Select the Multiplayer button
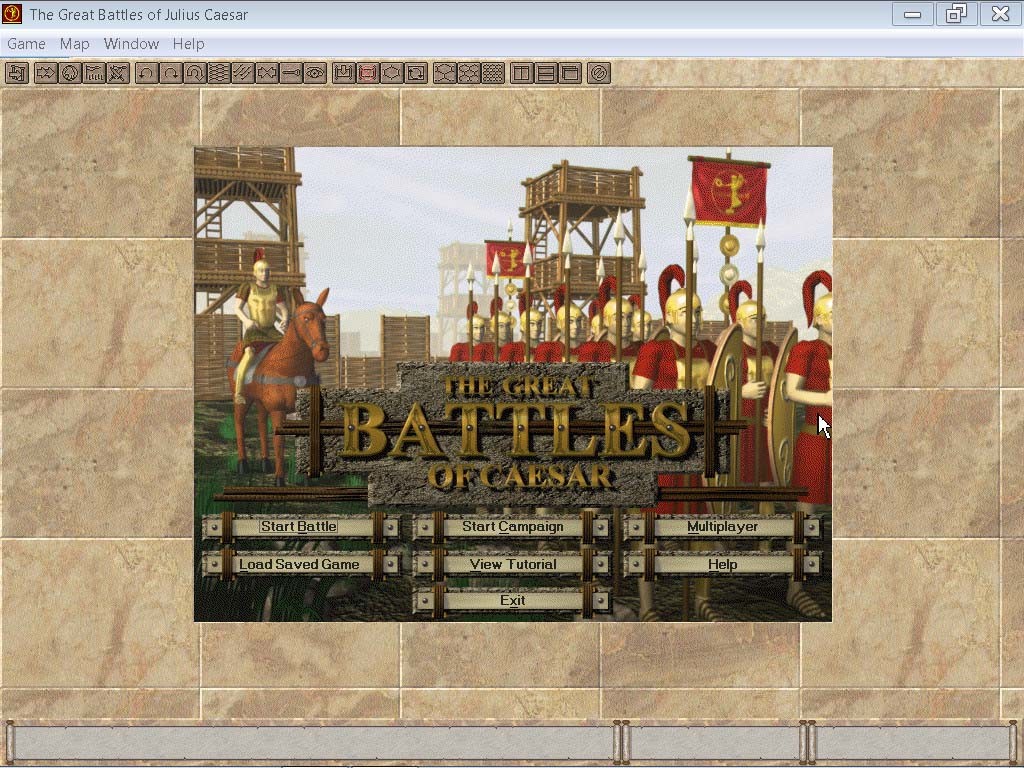This screenshot has height=768, width=1024. (722, 526)
